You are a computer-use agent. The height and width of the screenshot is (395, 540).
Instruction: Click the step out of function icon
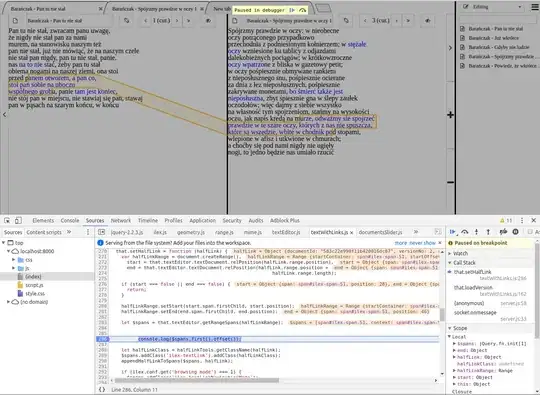pos(488,232)
